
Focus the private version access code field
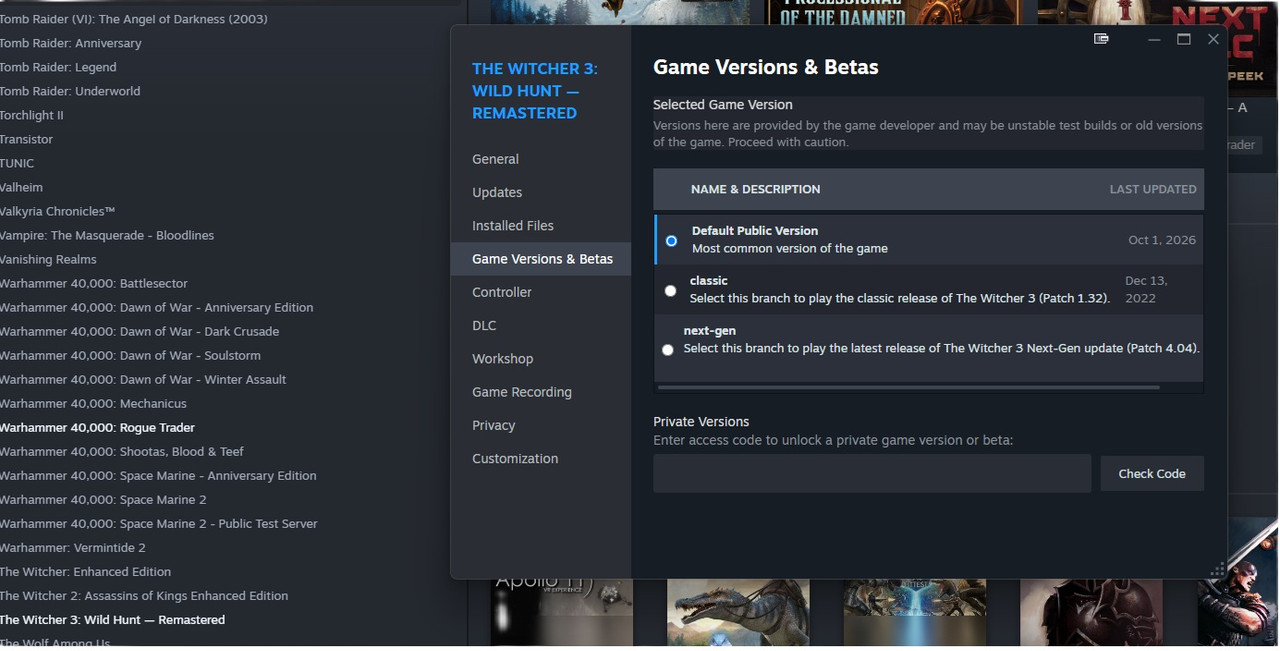tap(872, 474)
